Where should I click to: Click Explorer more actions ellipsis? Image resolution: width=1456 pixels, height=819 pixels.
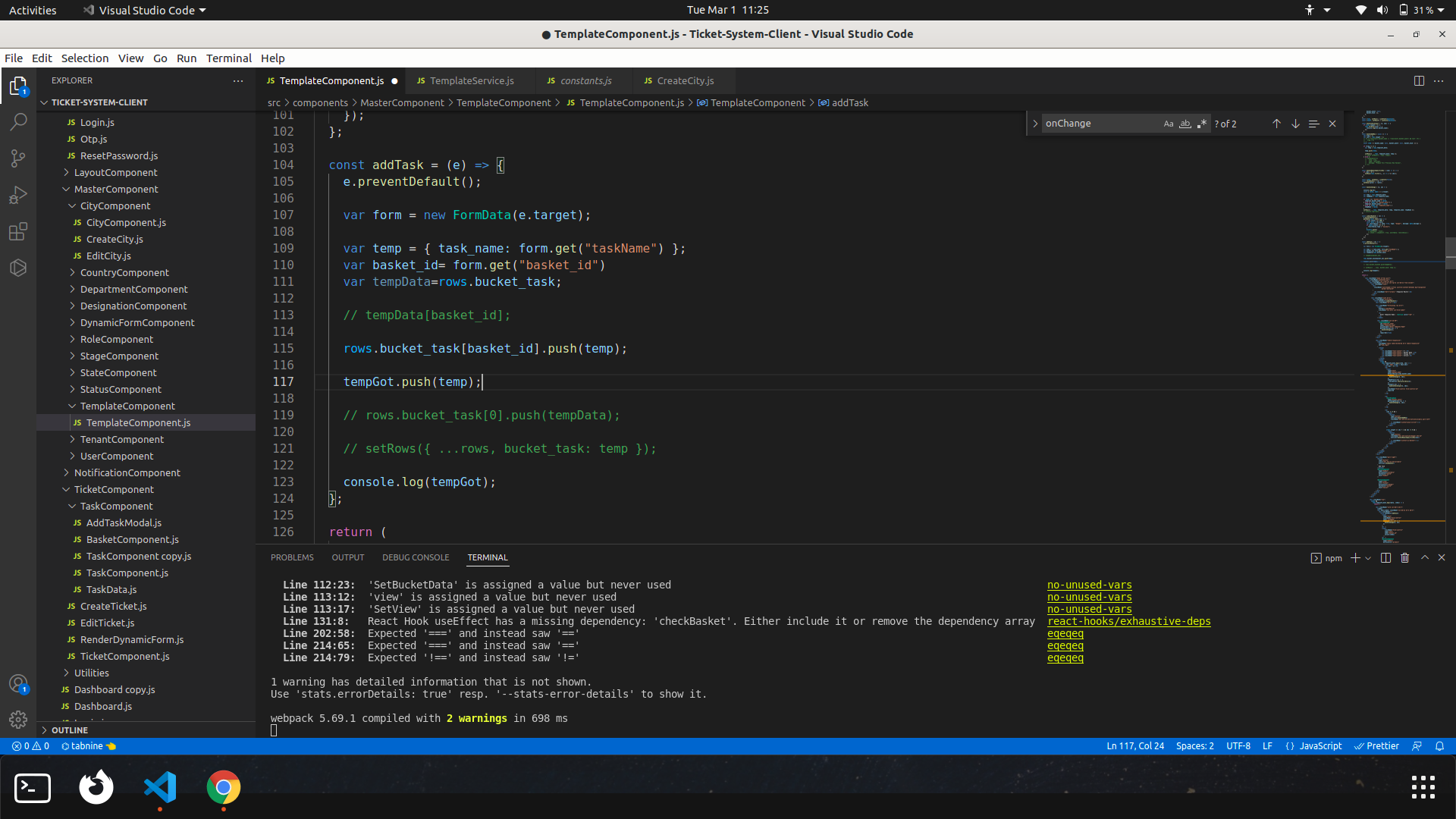238,80
